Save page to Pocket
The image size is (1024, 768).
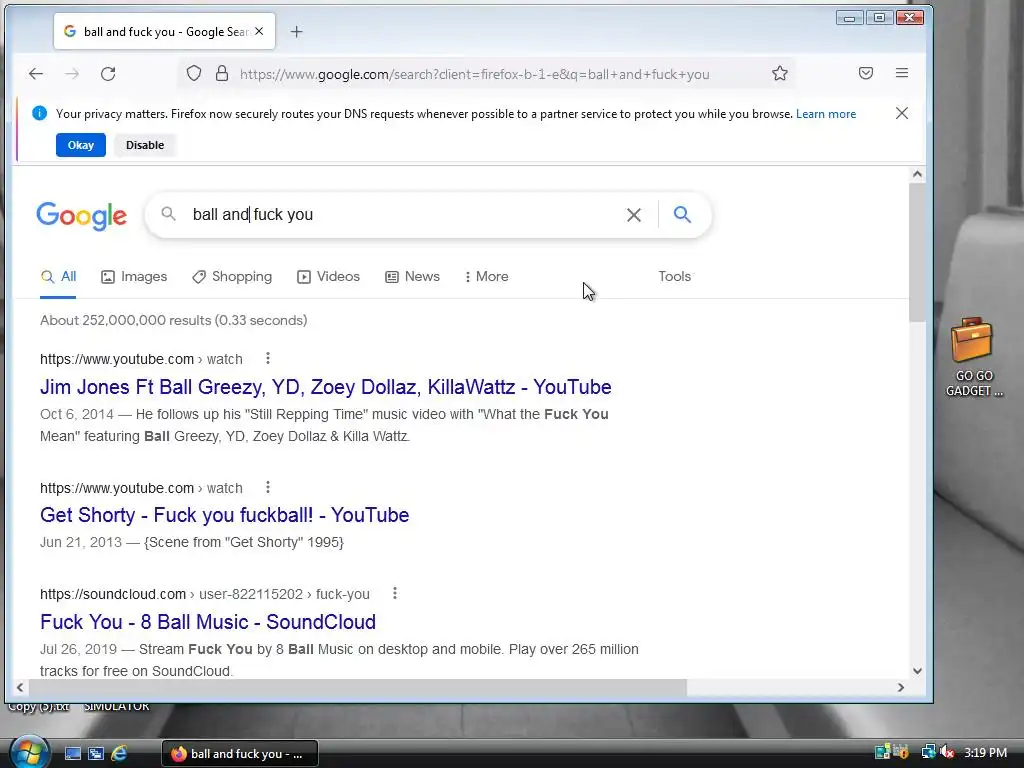866,73
